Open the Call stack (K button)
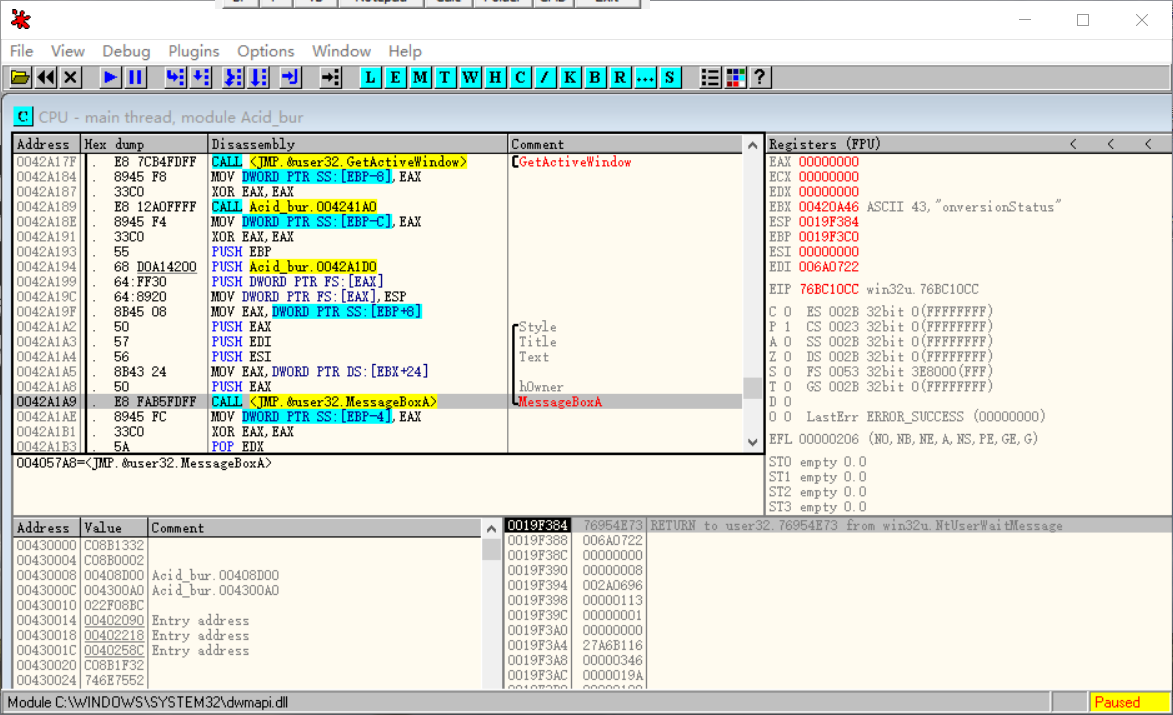This screenshot has width=1173, height=715. [570, 77]
